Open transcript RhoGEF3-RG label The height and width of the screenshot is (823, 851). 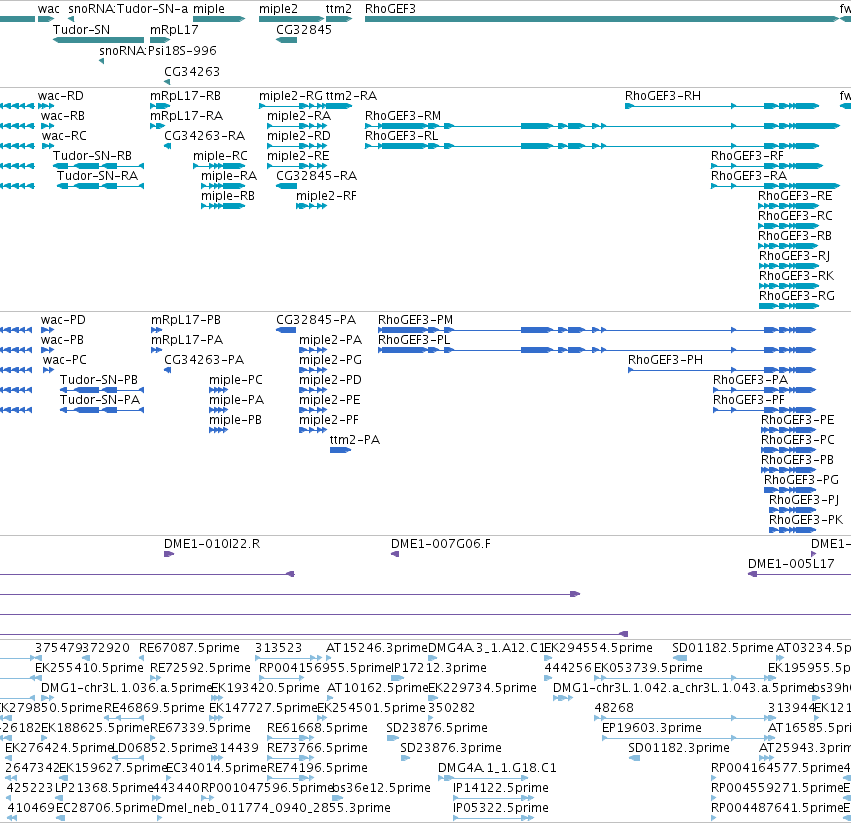[x=797, y=296]
